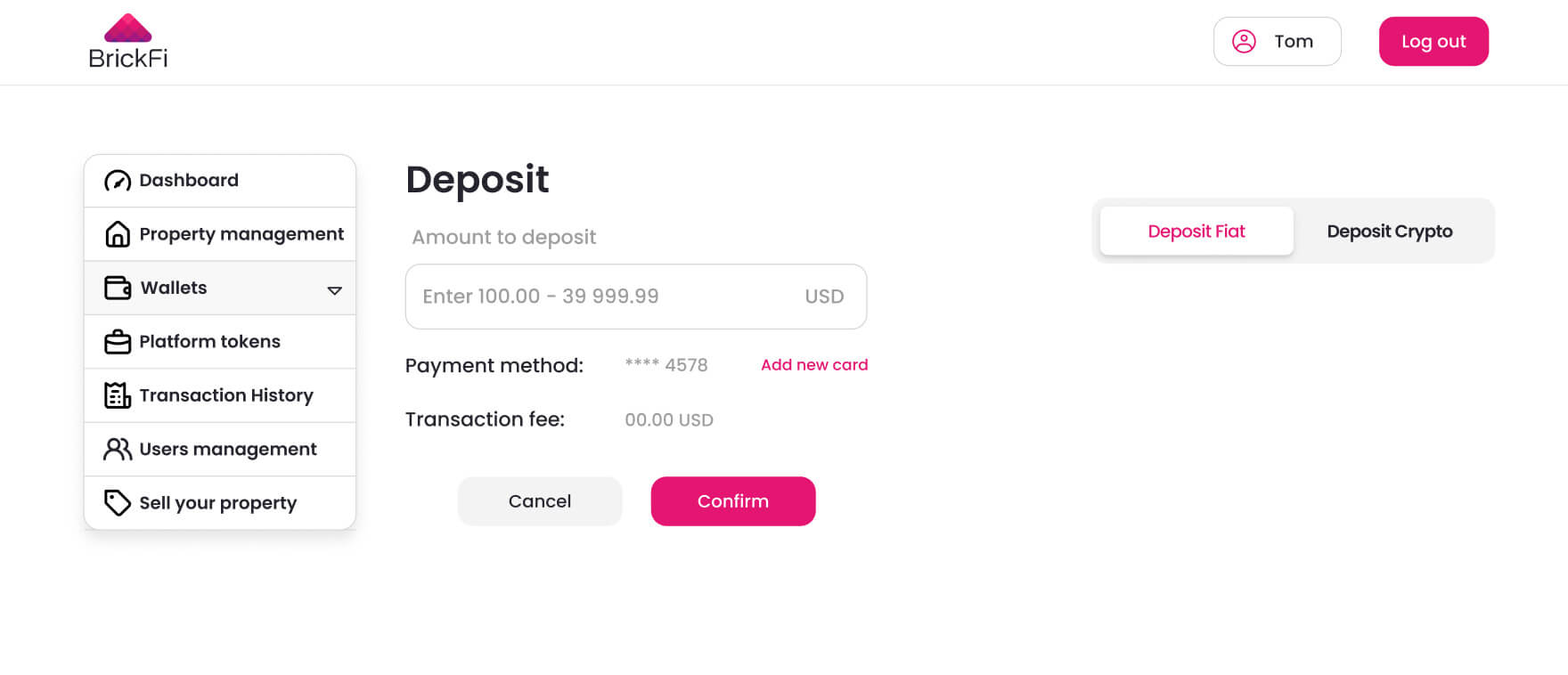Click the Dashboard speedometer icon
Screen dimensions: 1568x675
118,181
